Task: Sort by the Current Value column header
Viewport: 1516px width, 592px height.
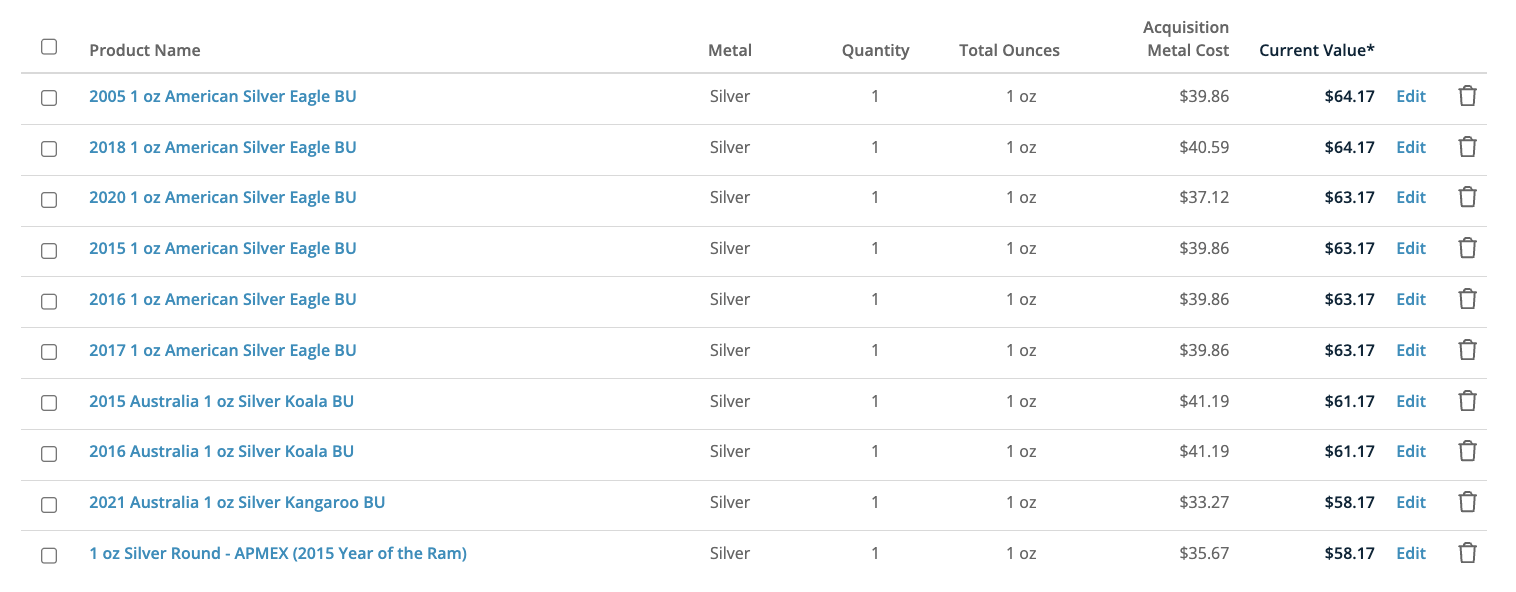Action: (x=1316, y=51)
